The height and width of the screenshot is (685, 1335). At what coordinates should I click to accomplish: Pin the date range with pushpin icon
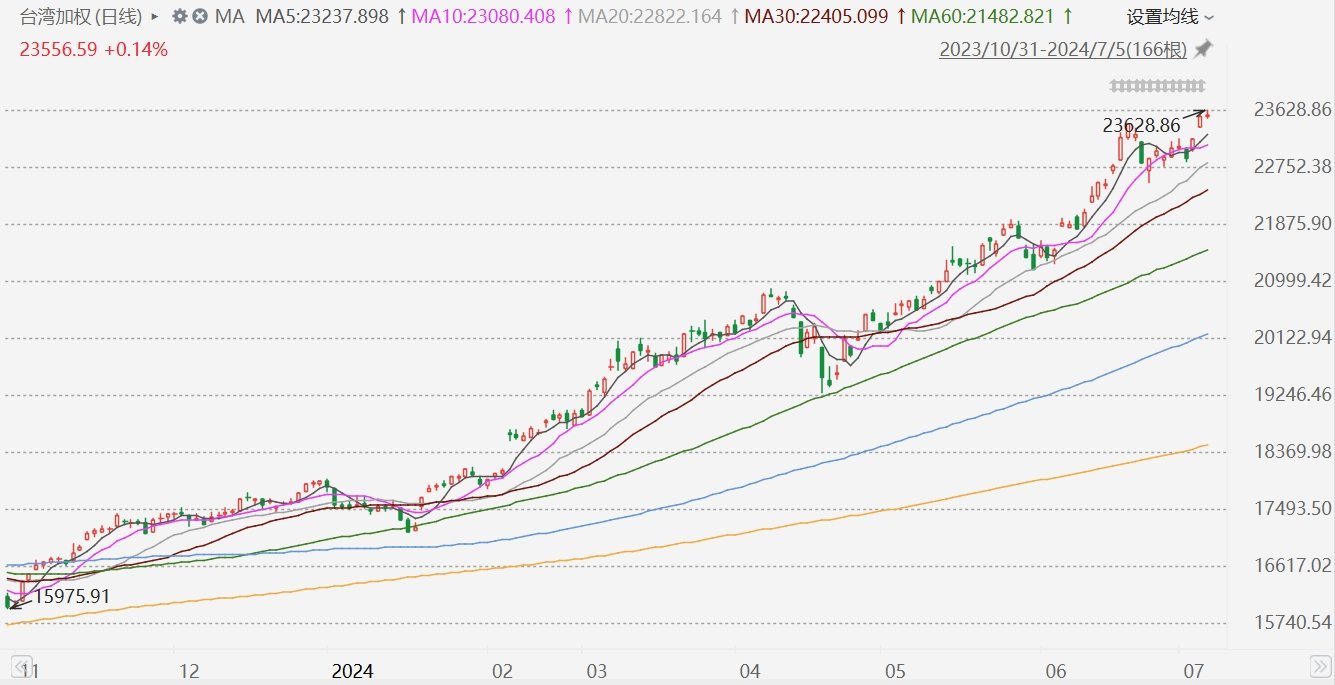click(x=1203, y=49)
